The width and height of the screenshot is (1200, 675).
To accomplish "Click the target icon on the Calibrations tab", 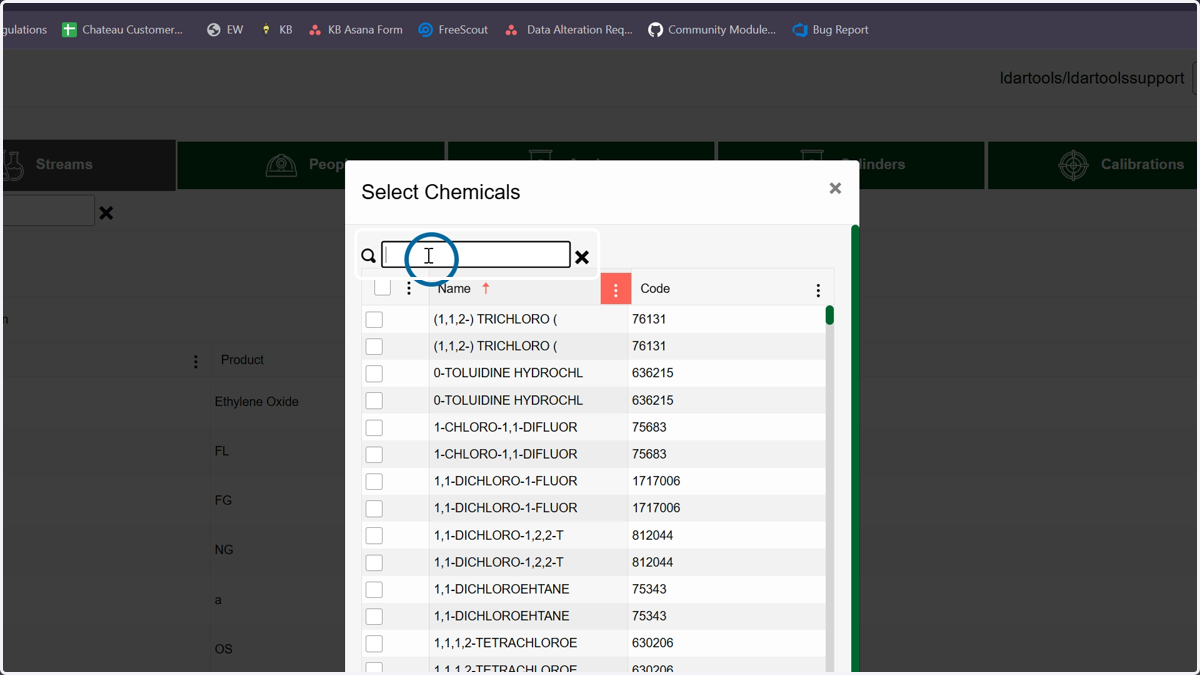I will point(1073,165).
